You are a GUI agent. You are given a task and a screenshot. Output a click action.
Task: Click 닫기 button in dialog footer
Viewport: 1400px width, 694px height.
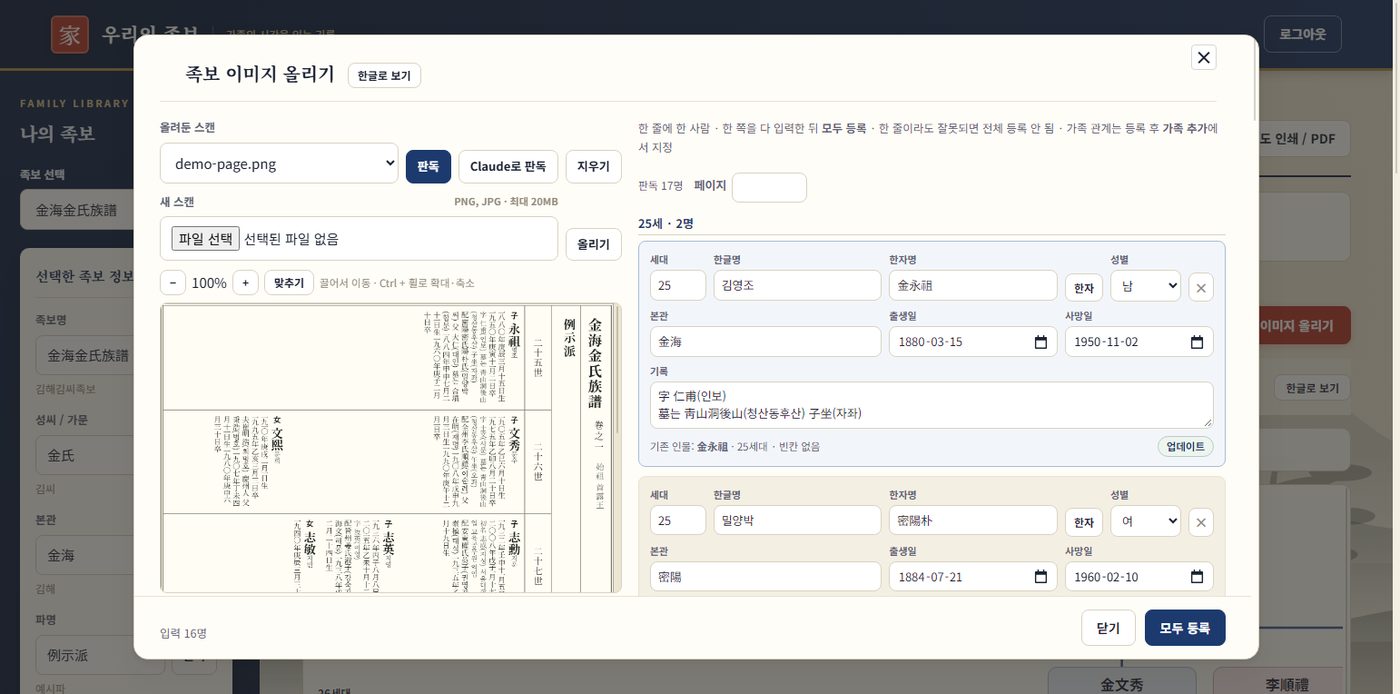[x=1108, y=628]
